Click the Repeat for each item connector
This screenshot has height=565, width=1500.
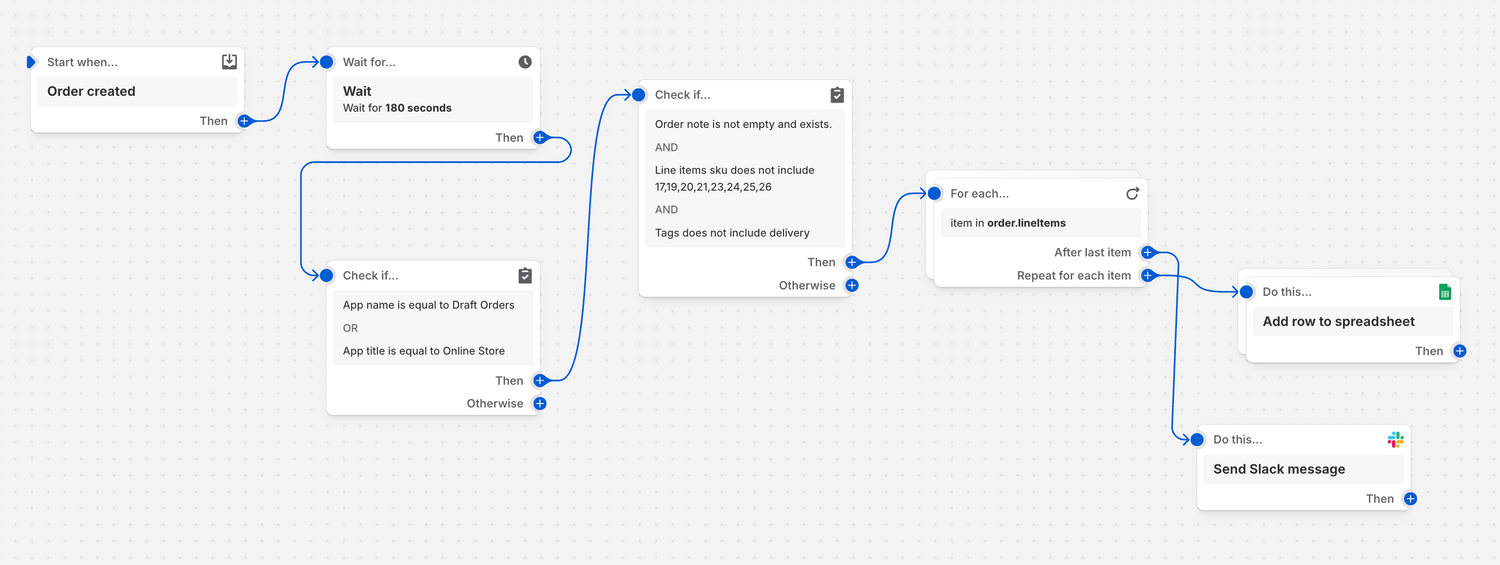(1148, 275)
